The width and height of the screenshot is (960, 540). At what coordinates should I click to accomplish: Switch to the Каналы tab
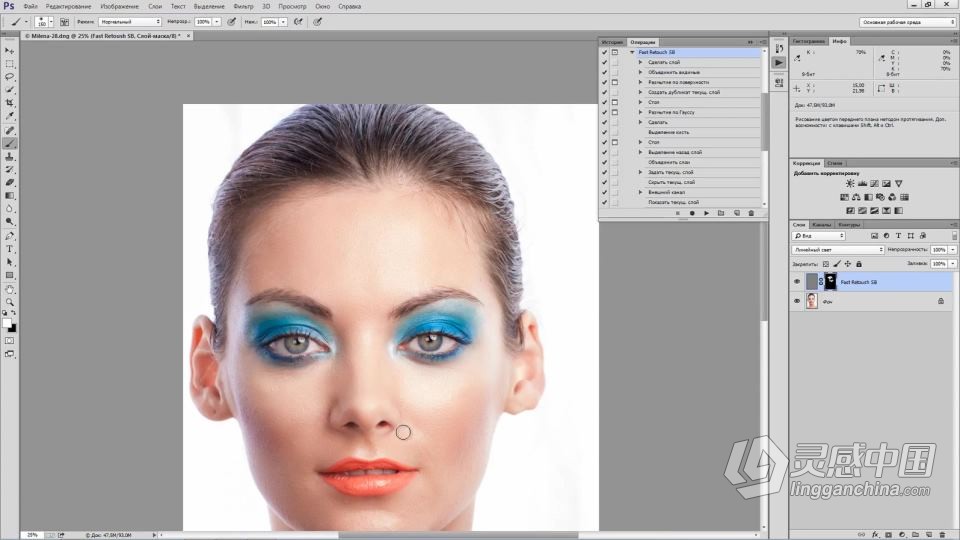click(x=822, y=224)
